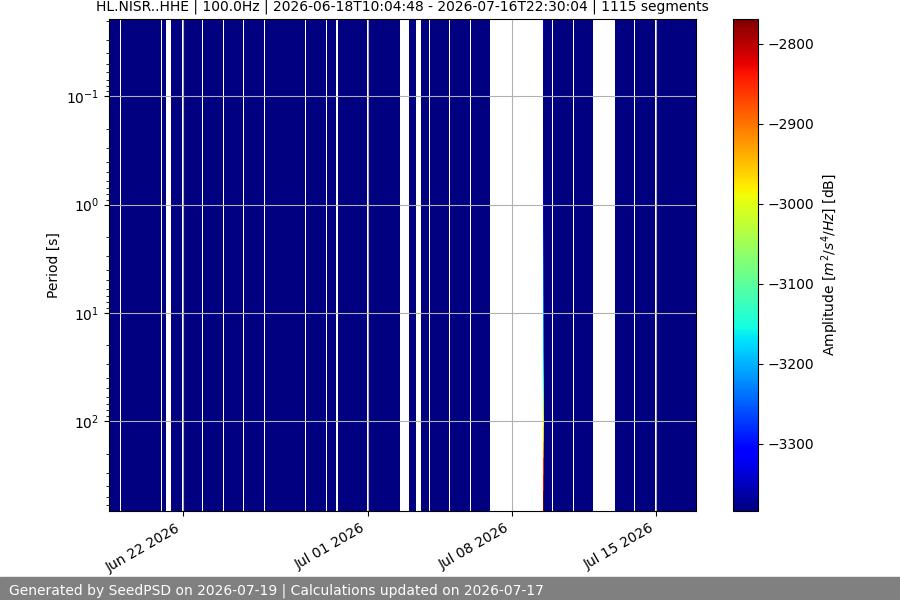Click the yellow band of the colorbar
This screenshot has width=900, height=600.
pyautogui.click(x=746, y=187)
